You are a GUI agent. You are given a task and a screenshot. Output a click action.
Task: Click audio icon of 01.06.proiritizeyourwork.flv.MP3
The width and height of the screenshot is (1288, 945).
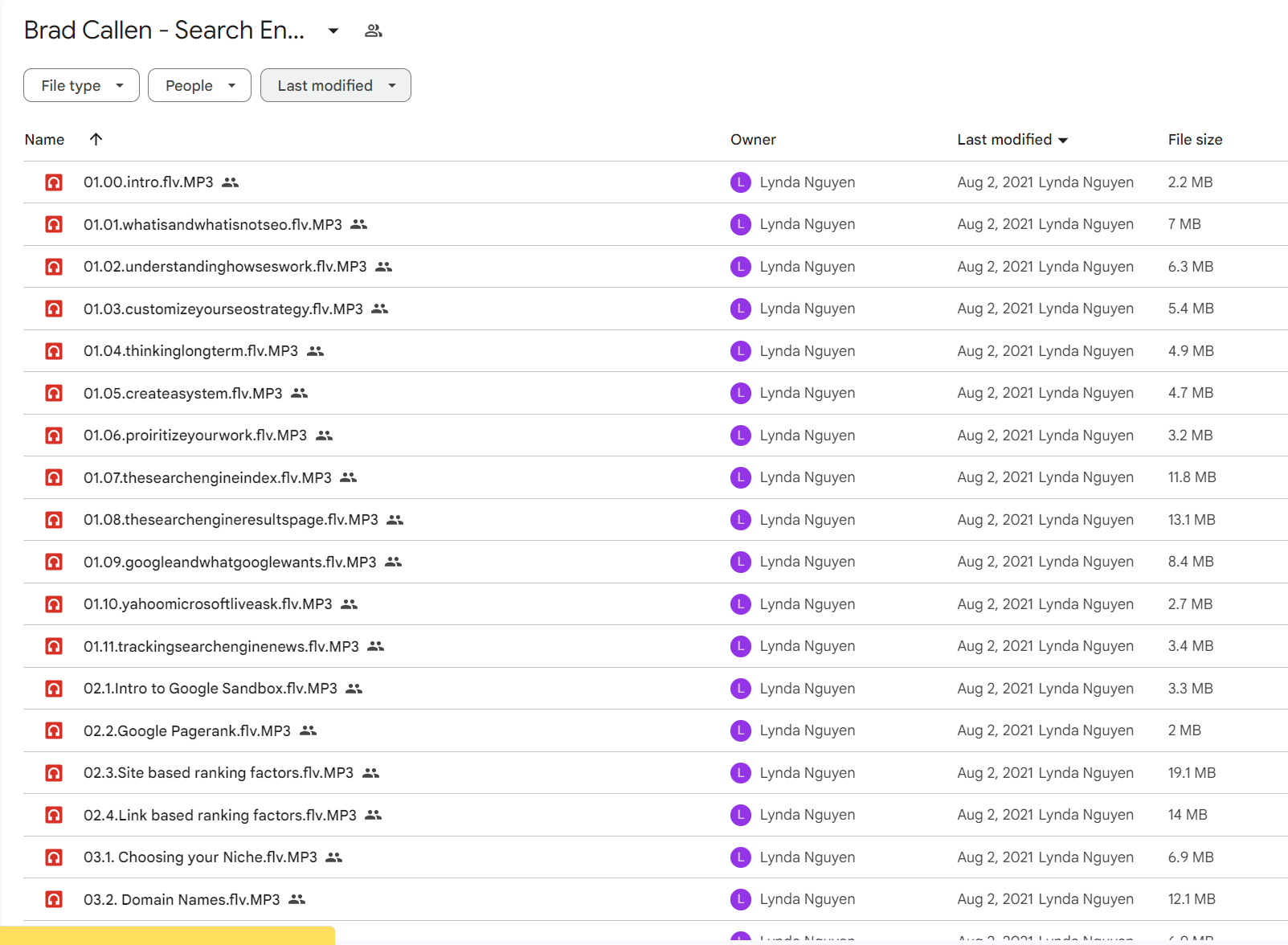(x=54, y=436)
